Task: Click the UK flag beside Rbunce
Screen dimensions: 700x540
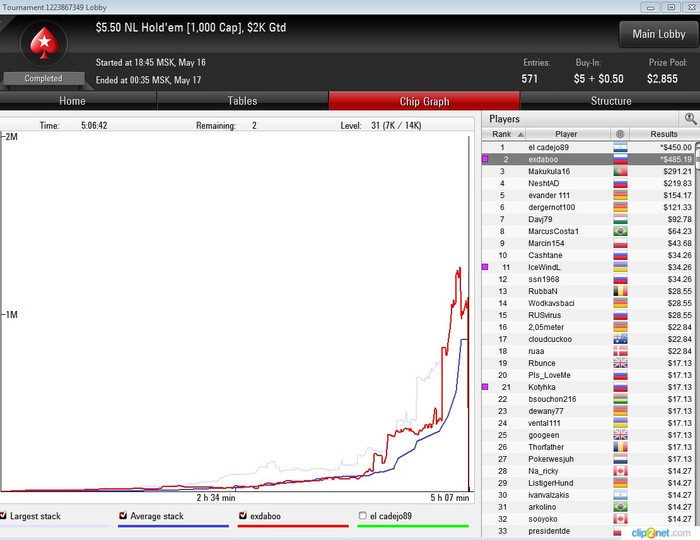Action: pos(621,363)
